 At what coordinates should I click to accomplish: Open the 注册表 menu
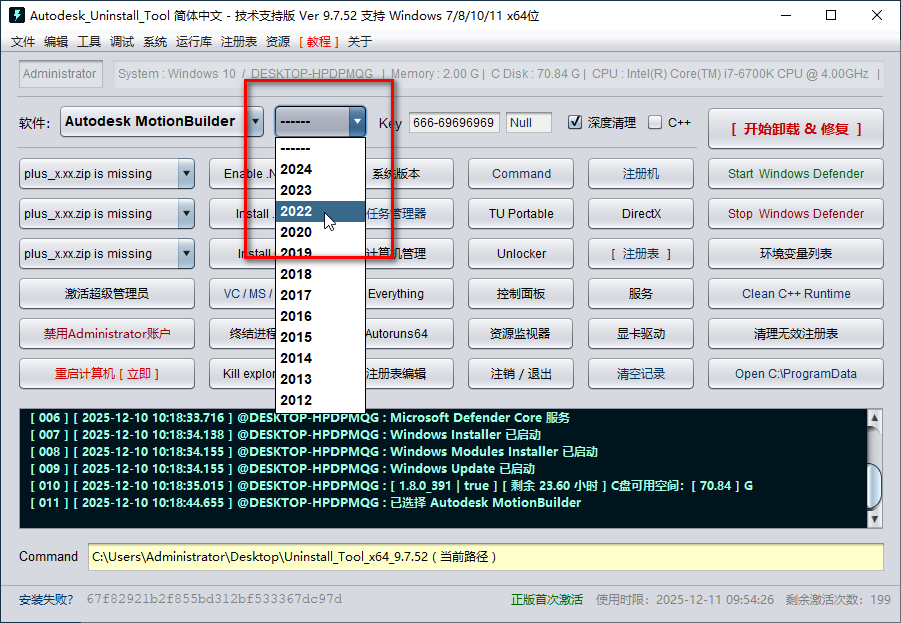(x=238, y=41)
